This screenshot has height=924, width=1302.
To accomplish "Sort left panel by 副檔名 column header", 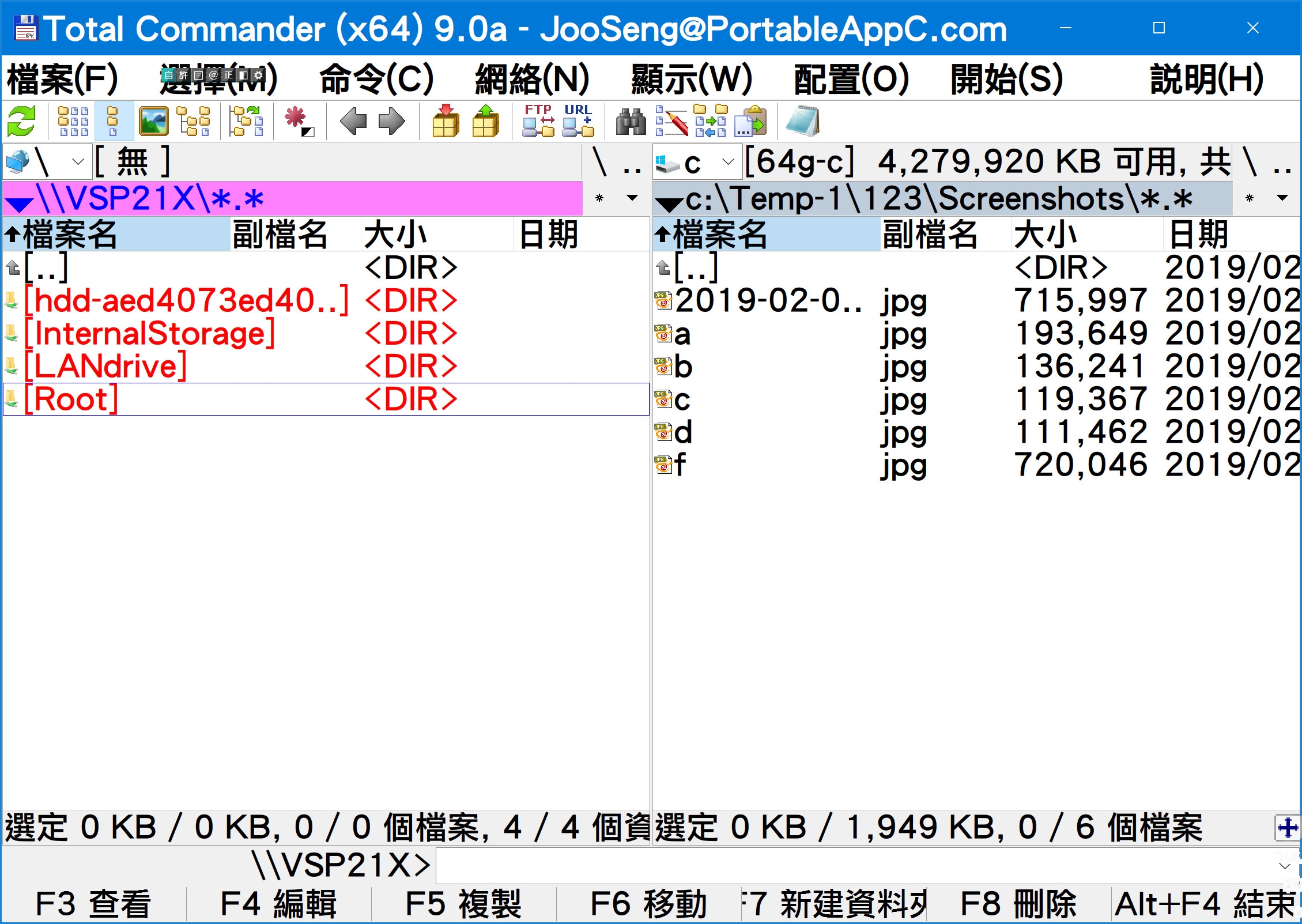I will coord(296,234).
